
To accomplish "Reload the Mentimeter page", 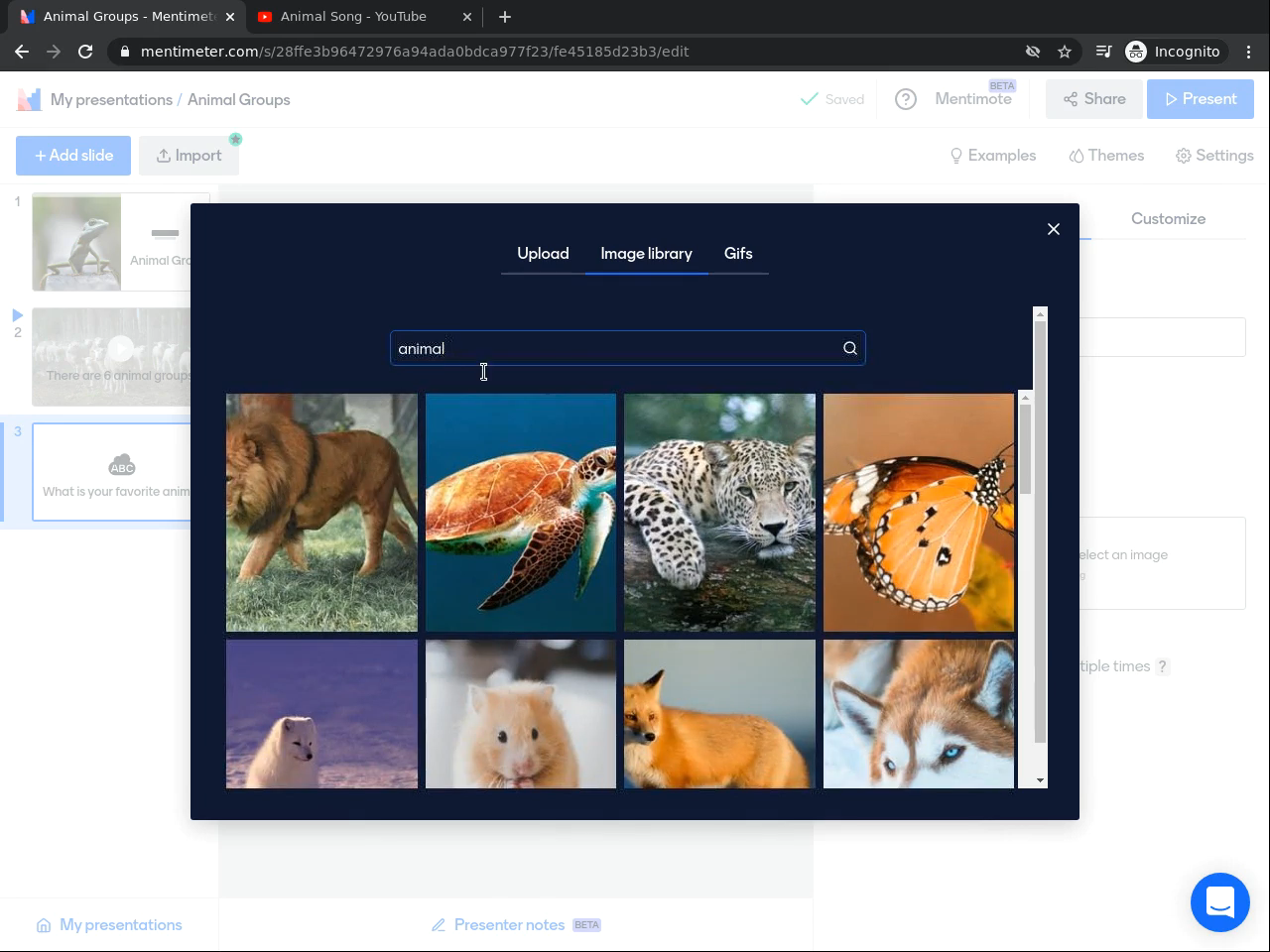I will point(85,52).
